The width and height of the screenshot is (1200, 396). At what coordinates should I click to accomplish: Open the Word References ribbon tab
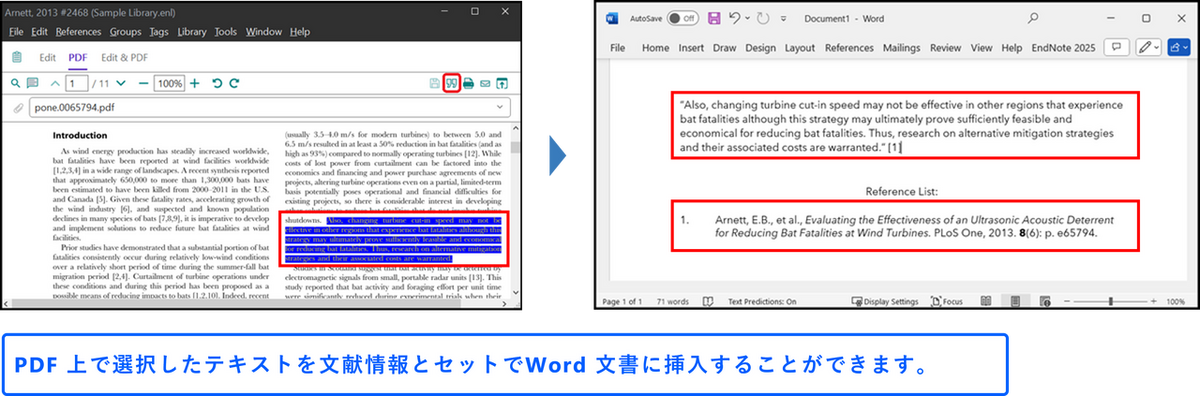(849, 47)
